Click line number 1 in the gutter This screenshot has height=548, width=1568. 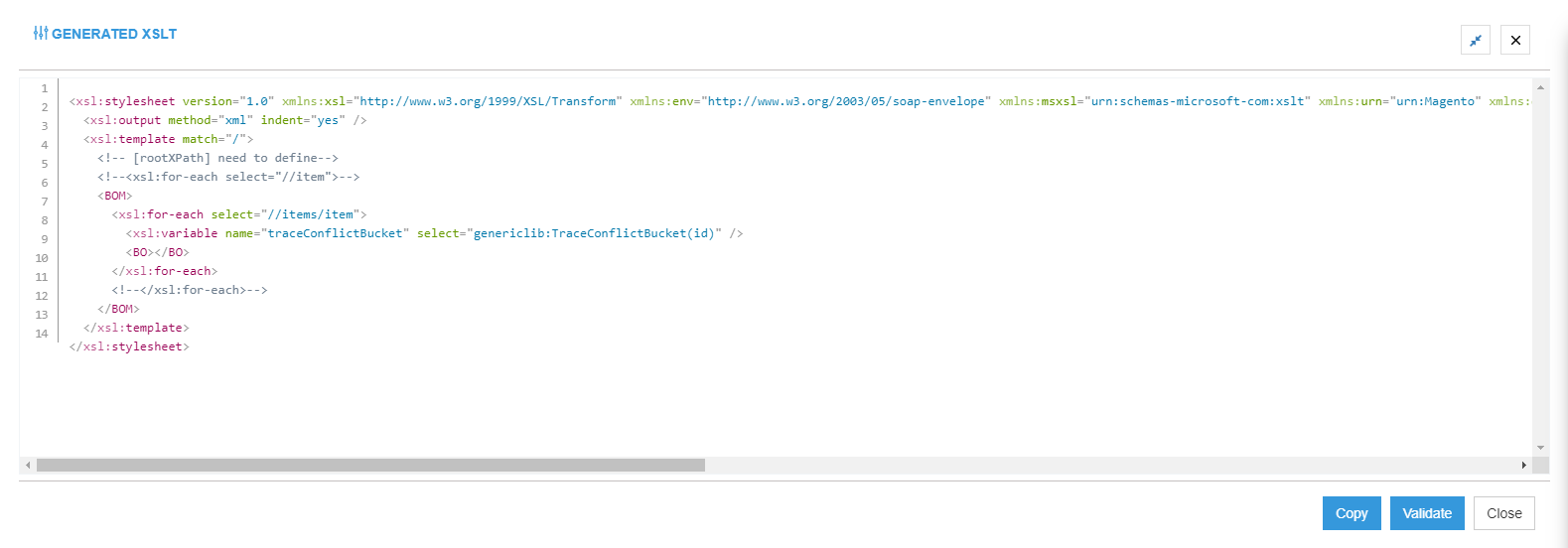pos(44,88)
